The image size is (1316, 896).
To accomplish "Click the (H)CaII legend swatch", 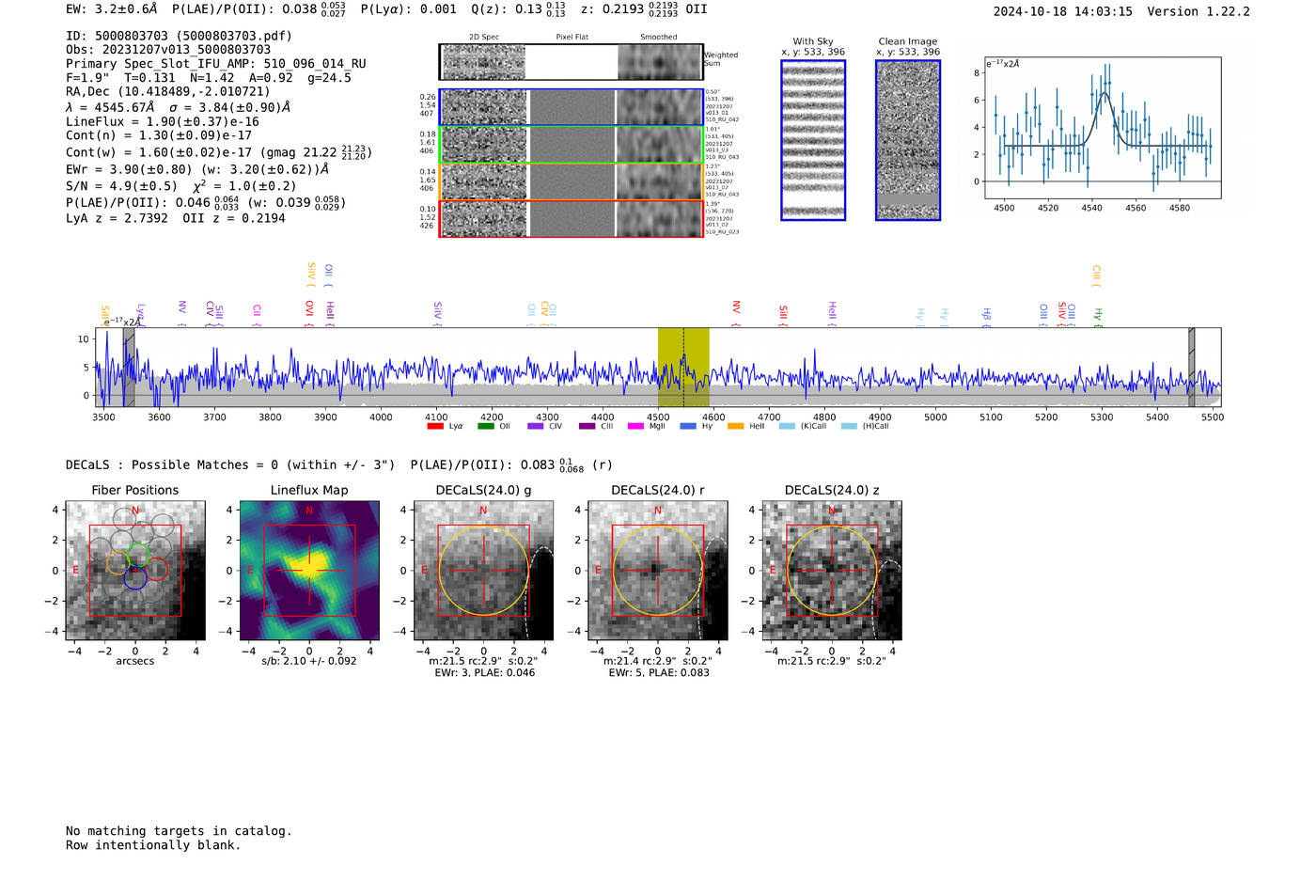I will tap(849, 426).
